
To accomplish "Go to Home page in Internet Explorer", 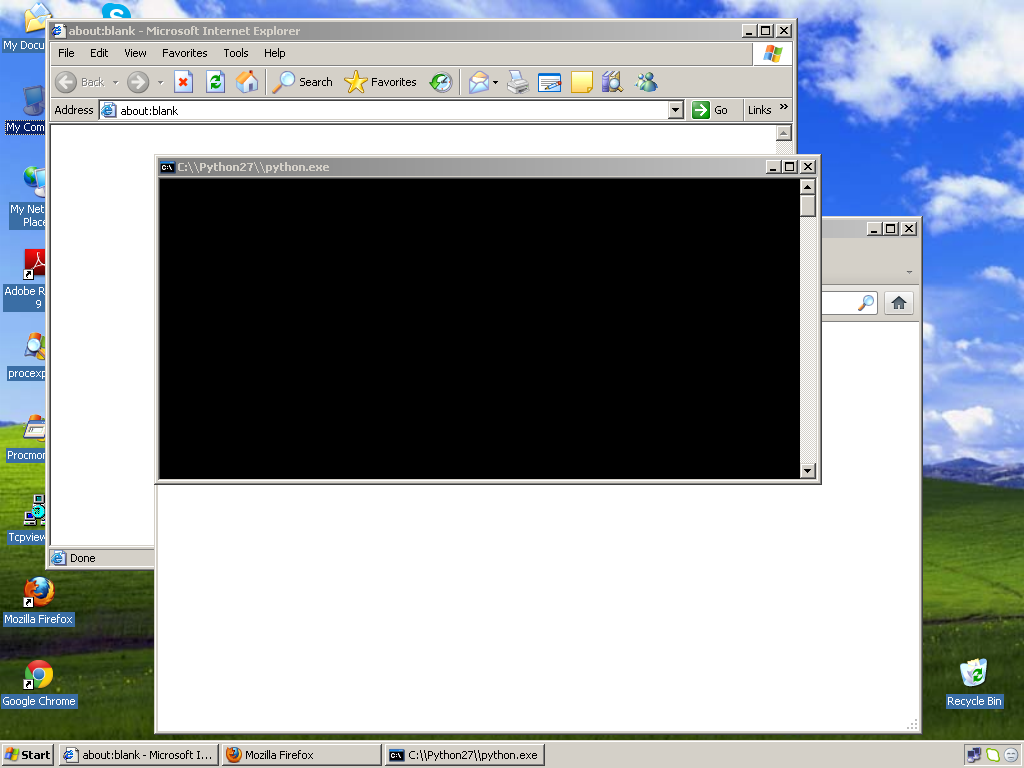I will (x=247, y=82).
